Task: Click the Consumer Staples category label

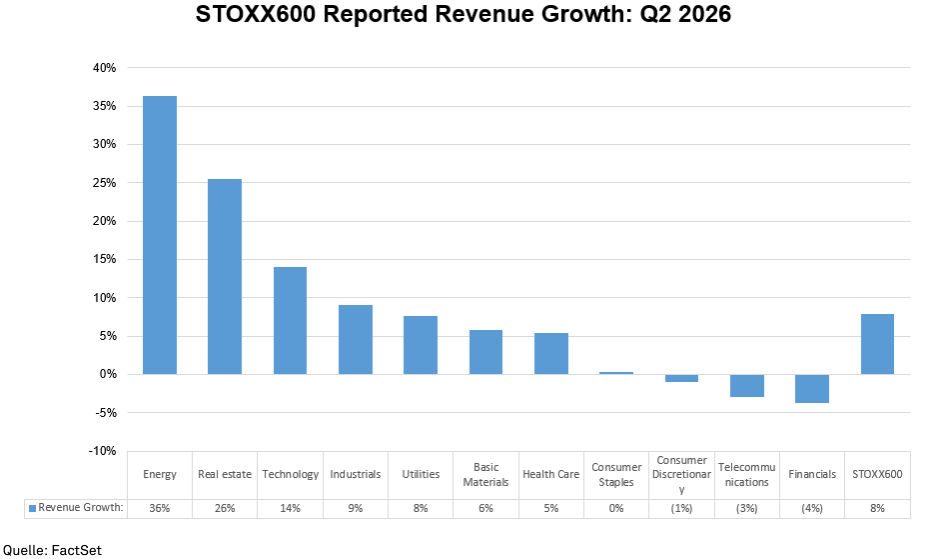Action: (616, 474)
